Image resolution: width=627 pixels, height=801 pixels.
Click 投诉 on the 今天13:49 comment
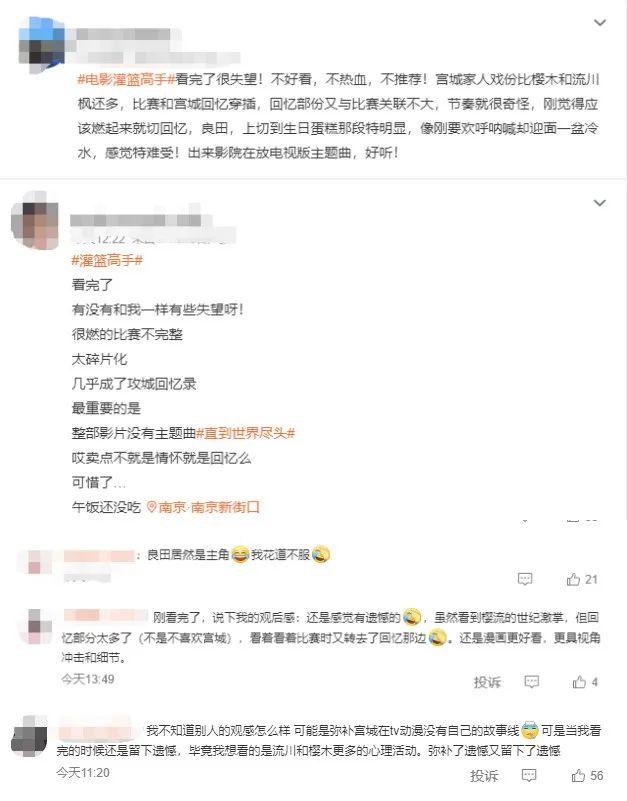point(487,682)
